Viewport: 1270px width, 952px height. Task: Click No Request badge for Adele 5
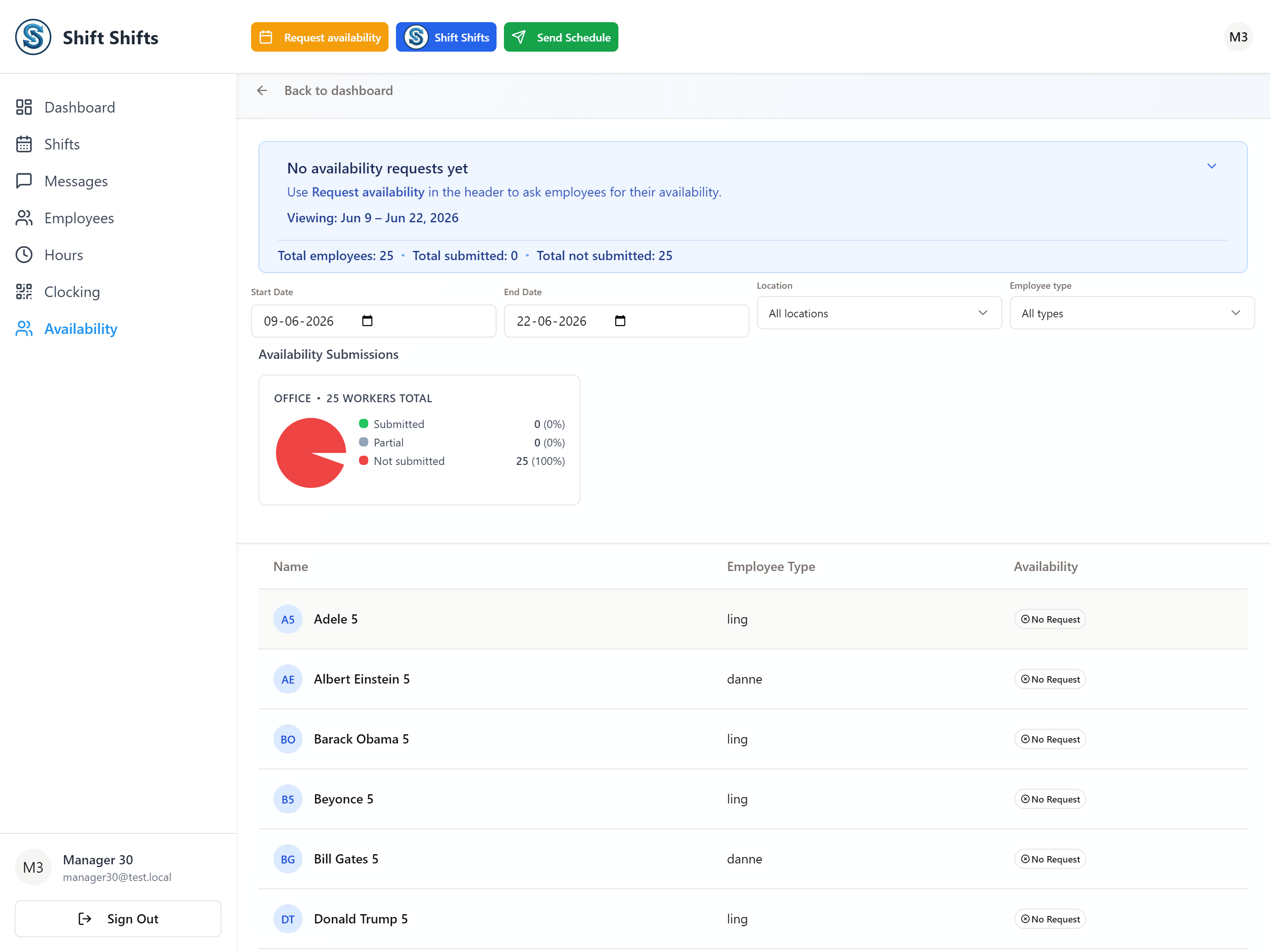point(1050,619)
